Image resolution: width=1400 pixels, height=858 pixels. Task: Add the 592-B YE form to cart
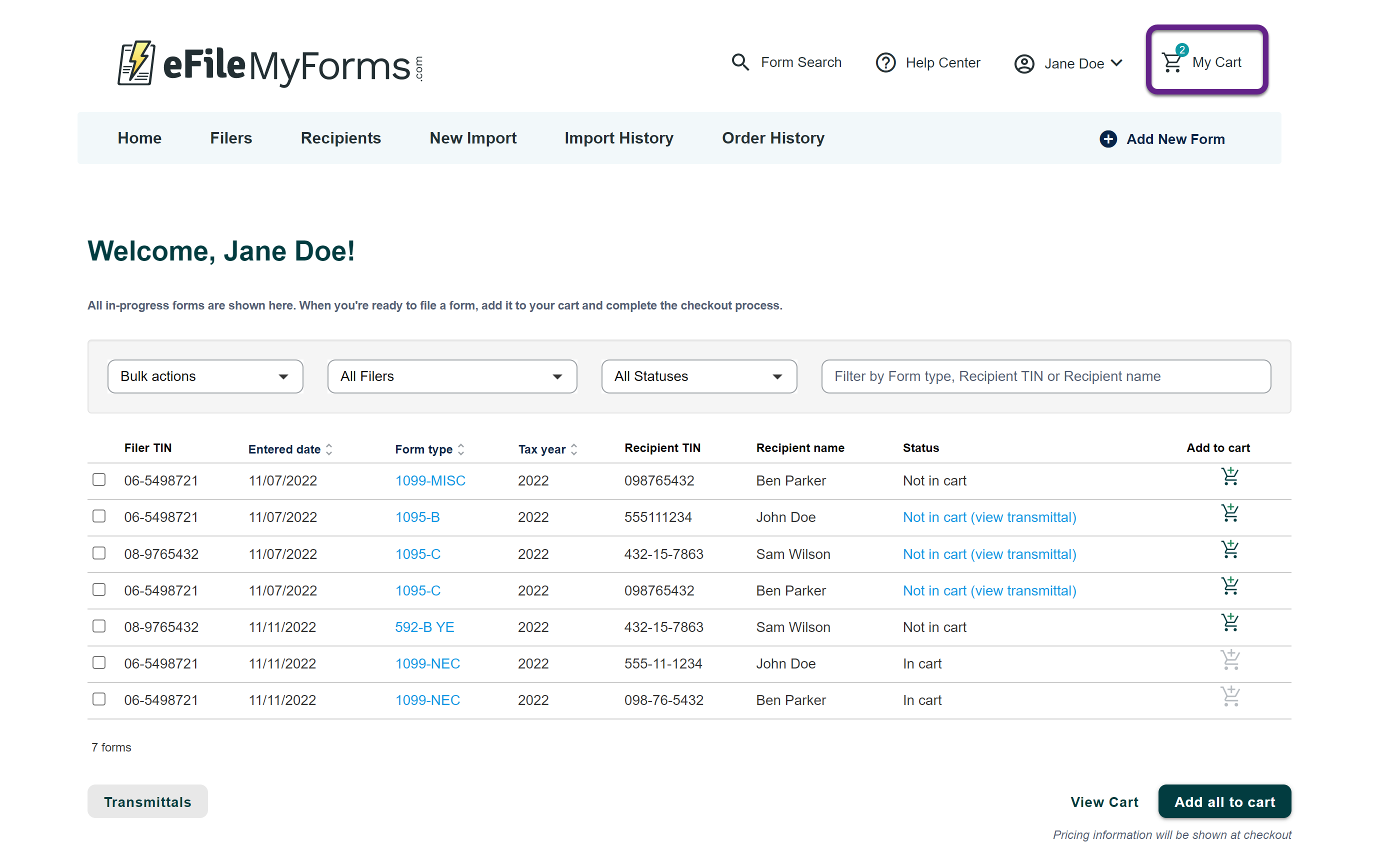(1229, 623)
